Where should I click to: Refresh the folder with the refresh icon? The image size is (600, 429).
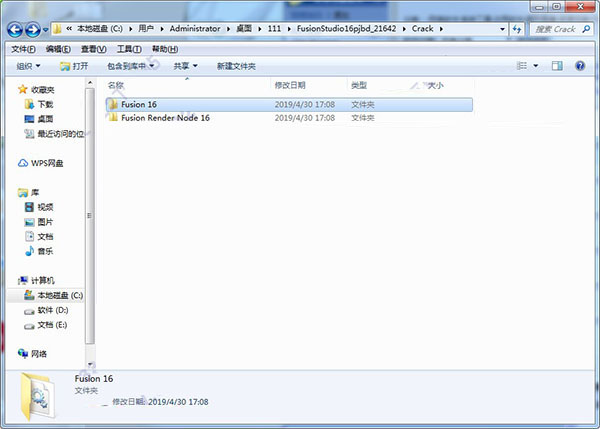coord(517,29)
